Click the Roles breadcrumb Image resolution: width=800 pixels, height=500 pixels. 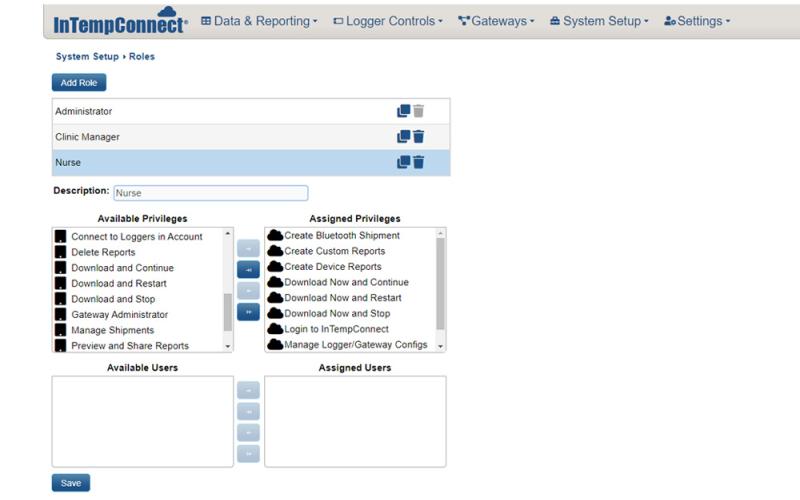pyautogui.click(x=141, y=56)
